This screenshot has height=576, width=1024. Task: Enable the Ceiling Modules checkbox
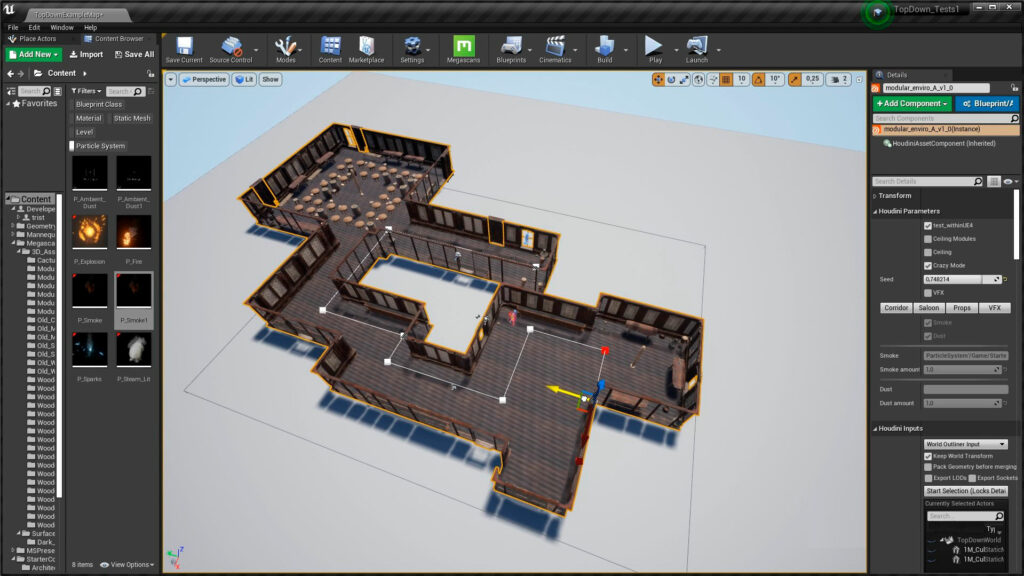click(x=928, y=239)
